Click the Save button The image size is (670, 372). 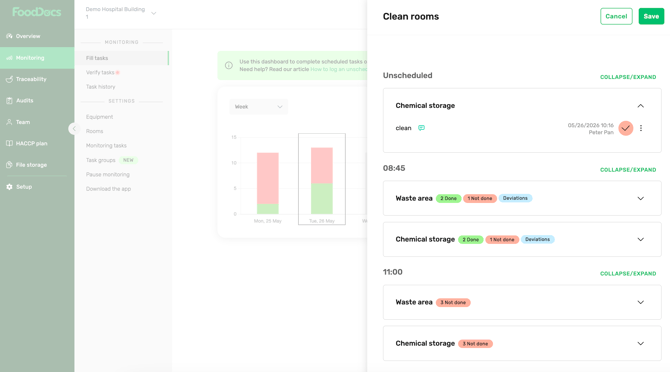click(651, 16)
